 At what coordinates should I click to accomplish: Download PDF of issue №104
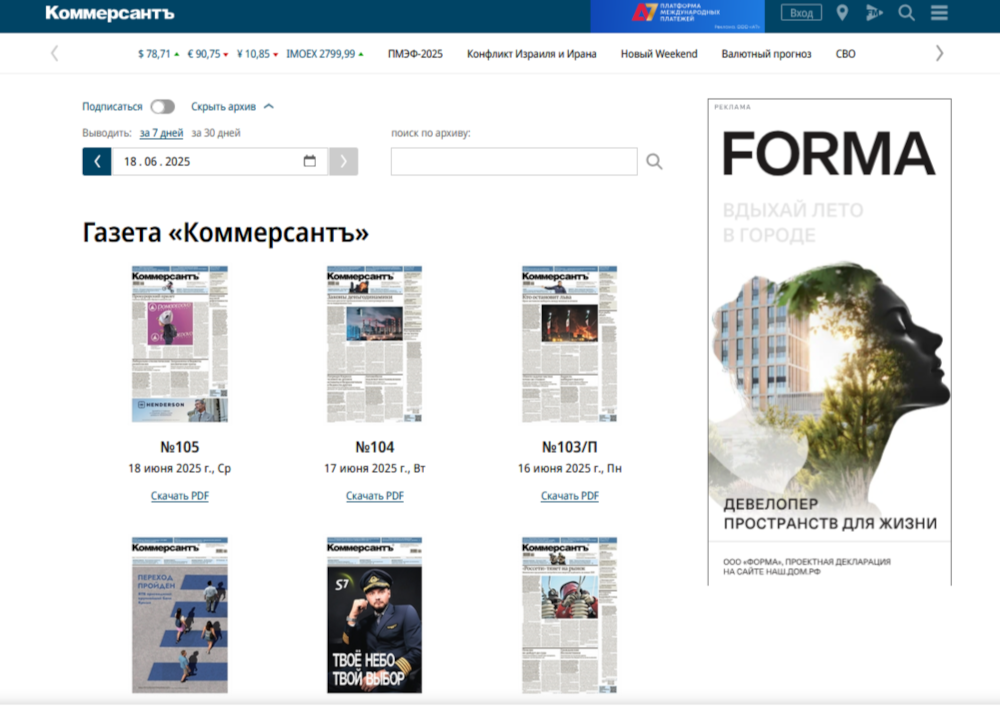click(x=374, y=496)
